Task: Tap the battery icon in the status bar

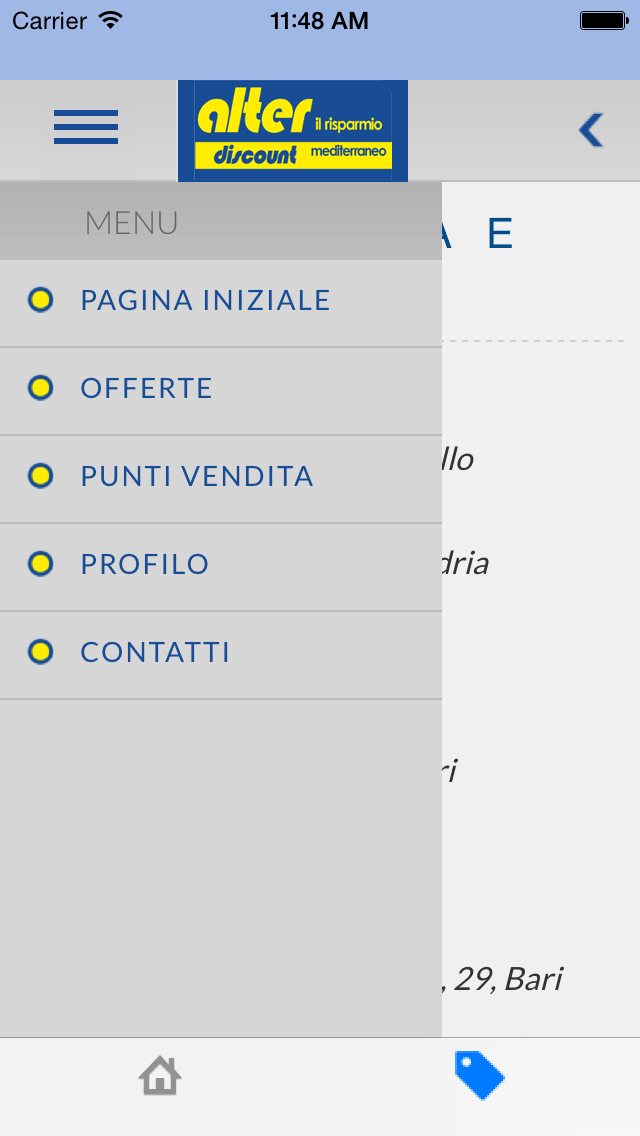Action: point(604,20)
